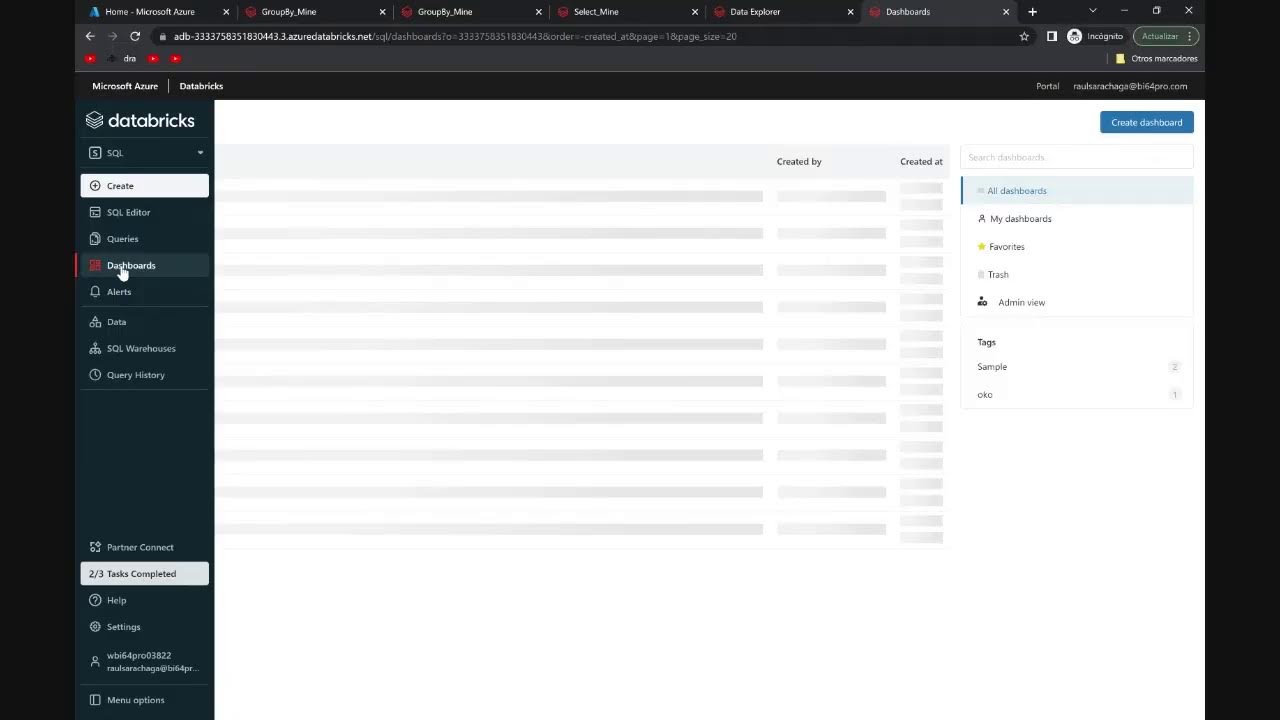Show Favorites dashboards
Viewport: 1280px width, 720px height.
click(1077, 247)
